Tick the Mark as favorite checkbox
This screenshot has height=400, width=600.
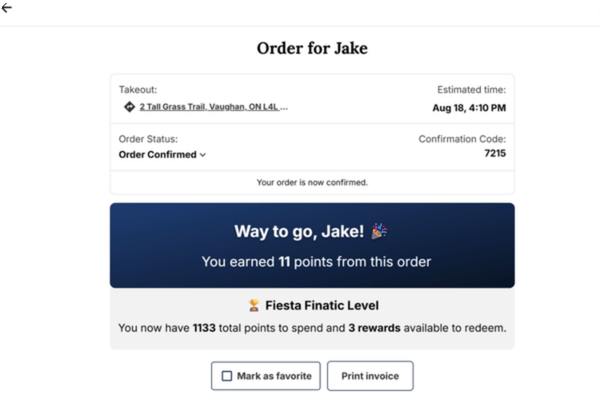click(227, 376)
